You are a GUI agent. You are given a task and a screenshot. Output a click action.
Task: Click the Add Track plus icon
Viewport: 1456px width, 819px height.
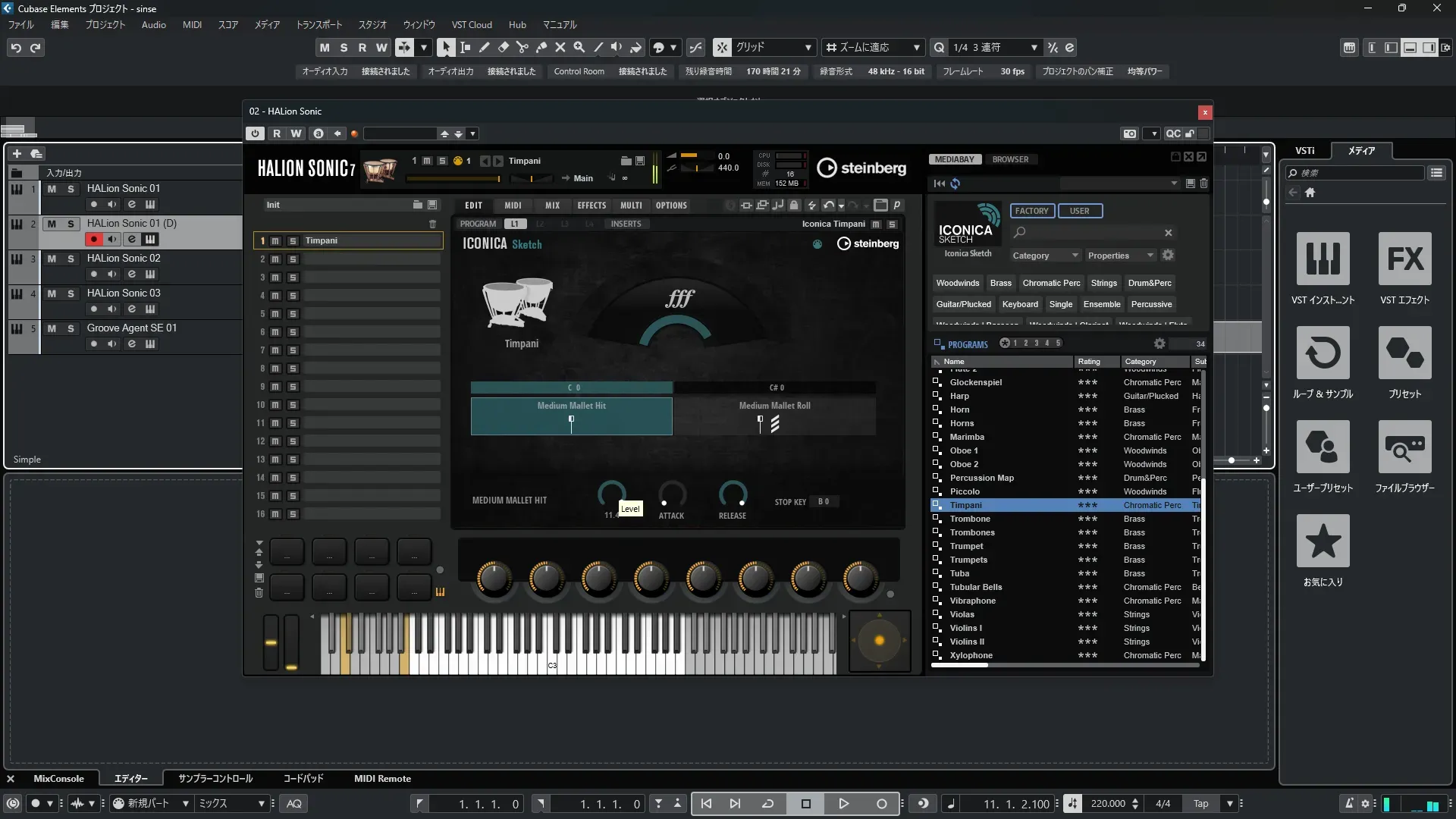(x=17, y=153)
